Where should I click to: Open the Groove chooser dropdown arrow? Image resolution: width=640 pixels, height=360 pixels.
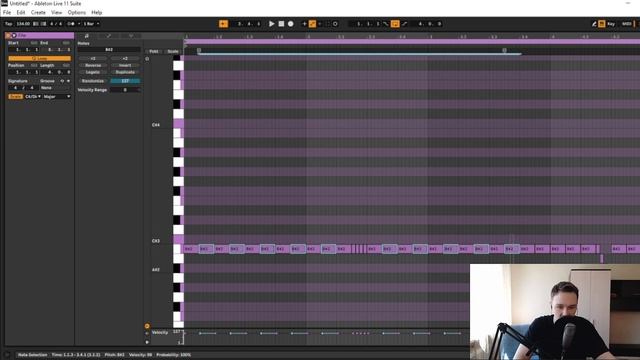(x=68, y=81)
